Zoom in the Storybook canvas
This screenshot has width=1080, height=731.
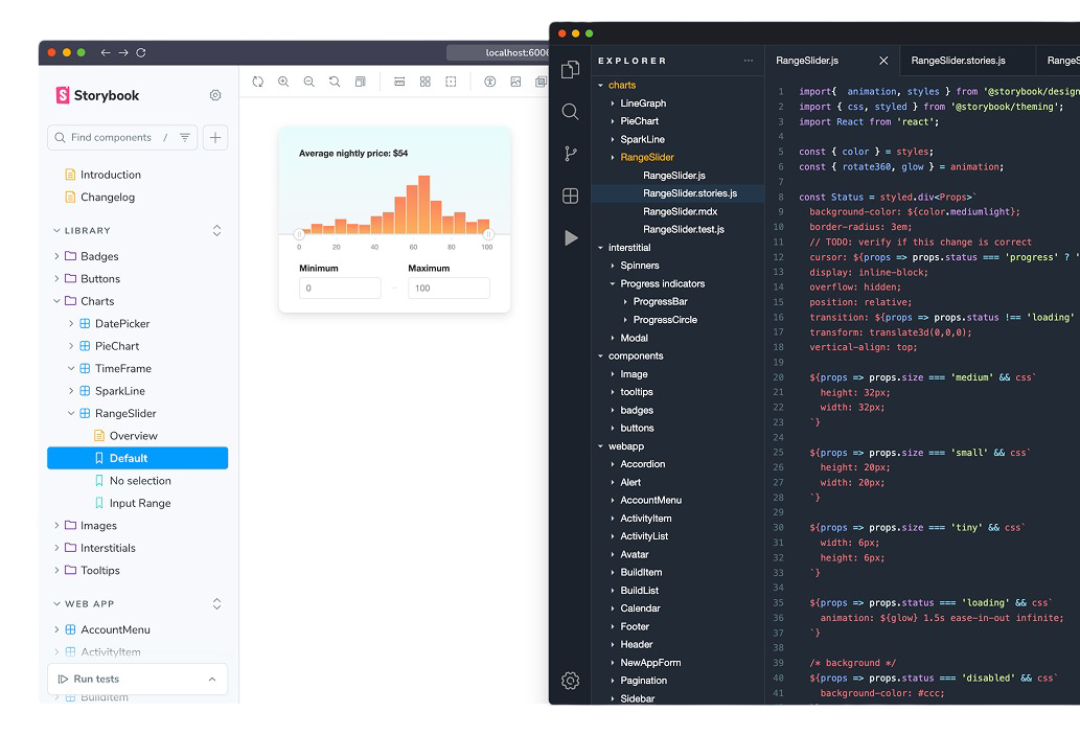pyautogui.click(x=283, y=81)
